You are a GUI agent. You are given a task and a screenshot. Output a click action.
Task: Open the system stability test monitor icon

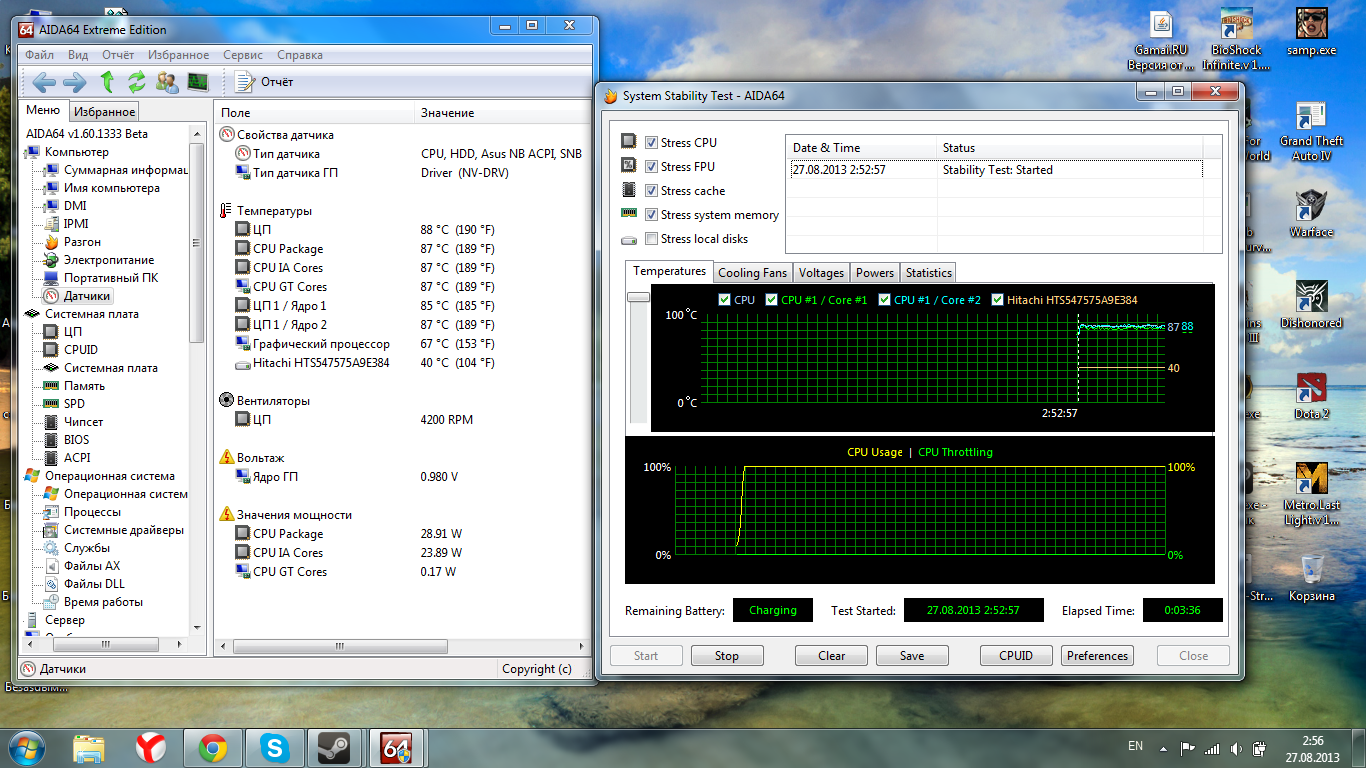(198, 82)
